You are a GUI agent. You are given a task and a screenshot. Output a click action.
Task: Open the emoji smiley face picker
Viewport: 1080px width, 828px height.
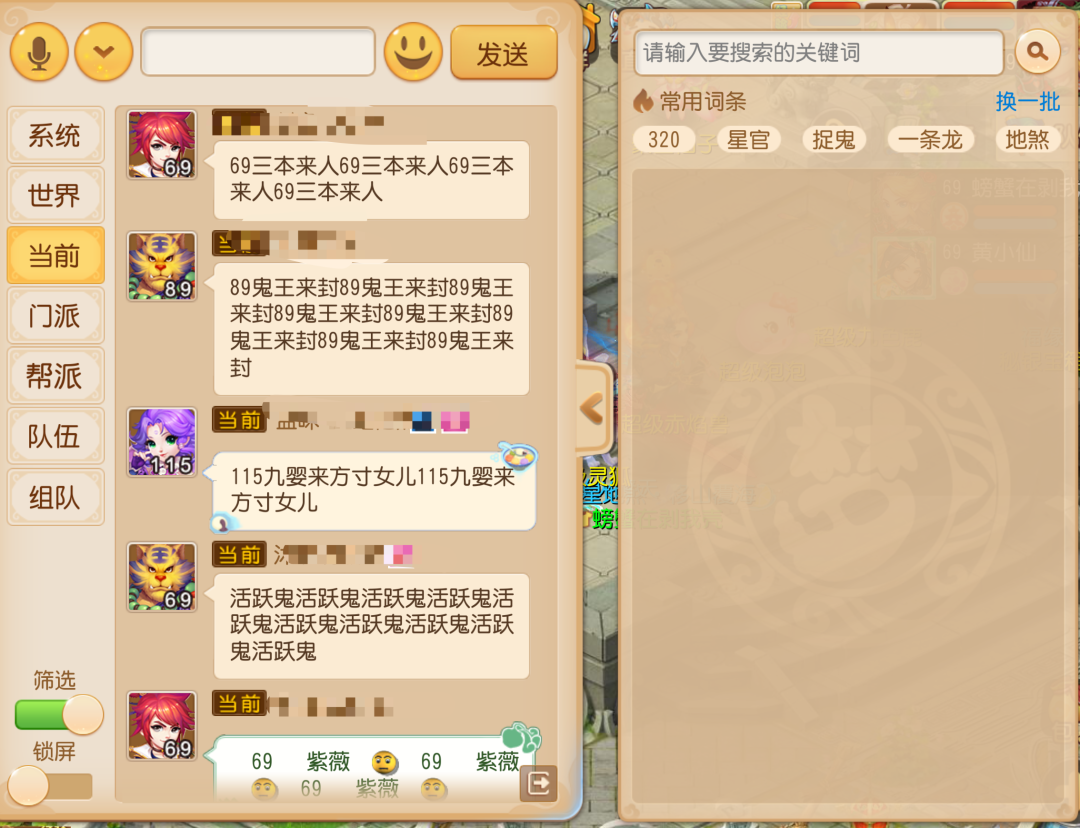[413, 52]
